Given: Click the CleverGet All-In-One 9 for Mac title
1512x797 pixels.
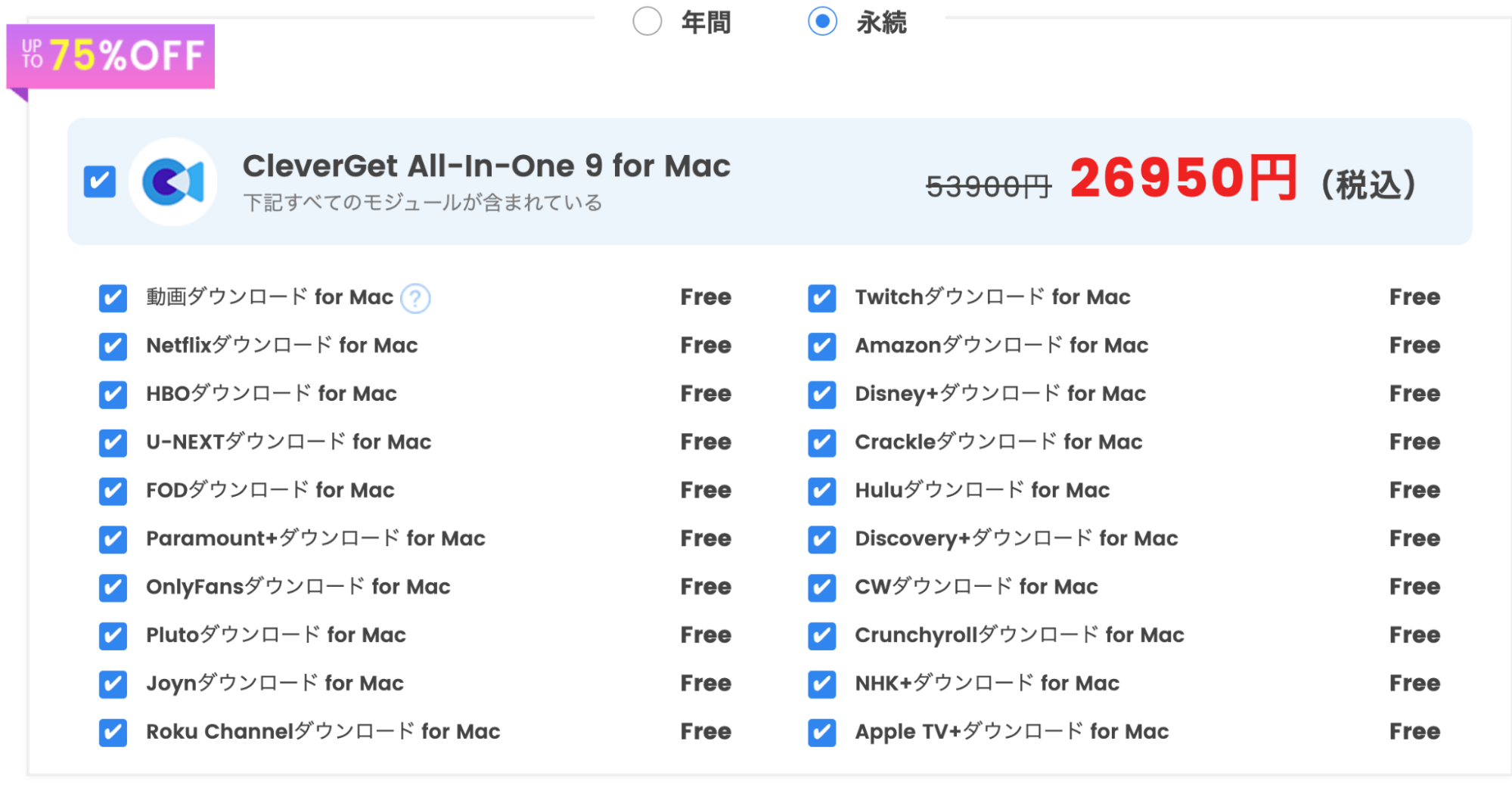Looking at the screenshot, I should click(486, 166).
